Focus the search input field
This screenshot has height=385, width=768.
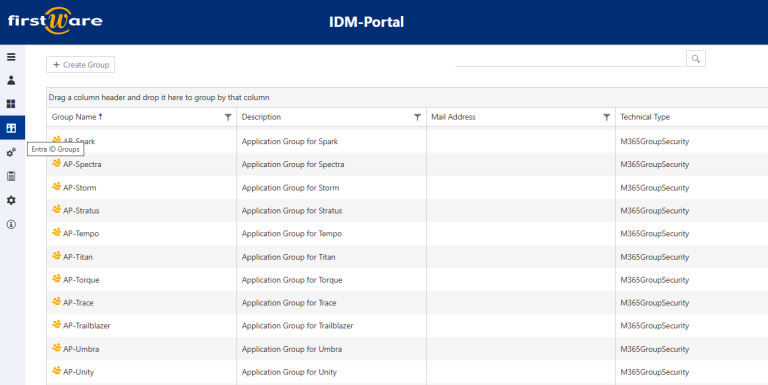[570, 59]
